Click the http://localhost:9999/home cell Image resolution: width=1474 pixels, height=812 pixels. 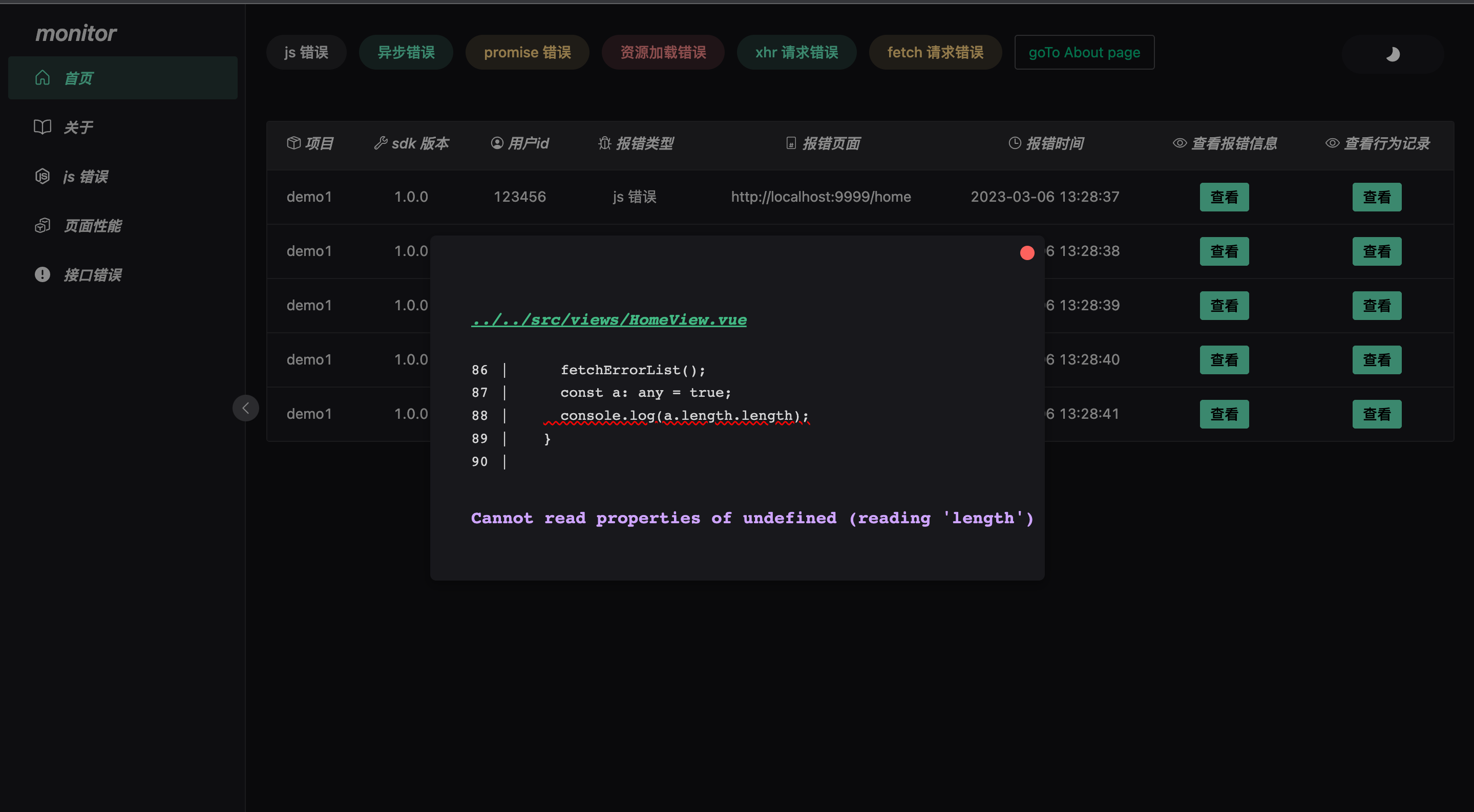click(x=821, y=197)
